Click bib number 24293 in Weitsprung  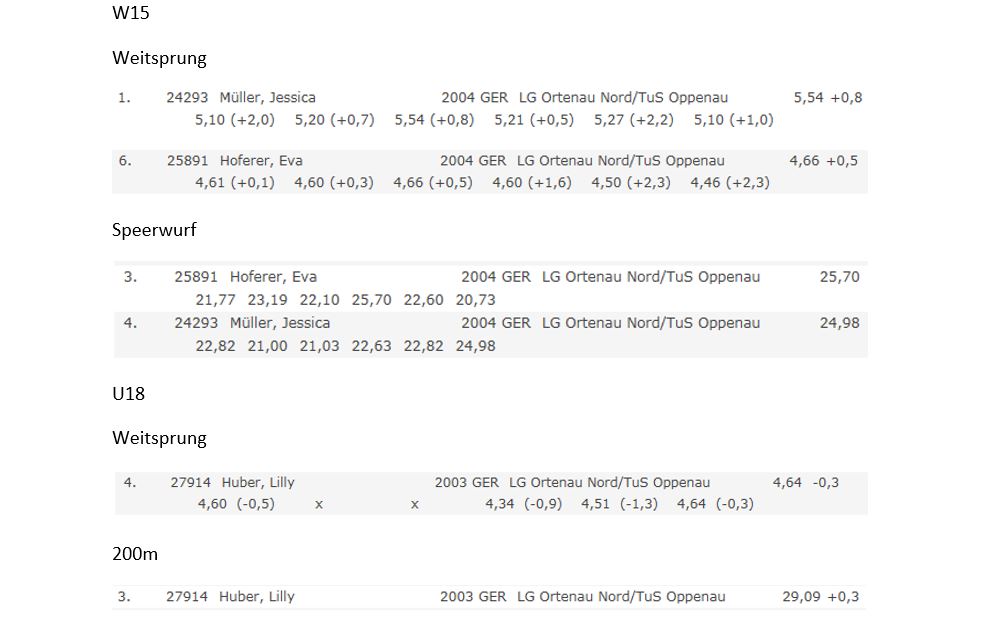(187, 98)
